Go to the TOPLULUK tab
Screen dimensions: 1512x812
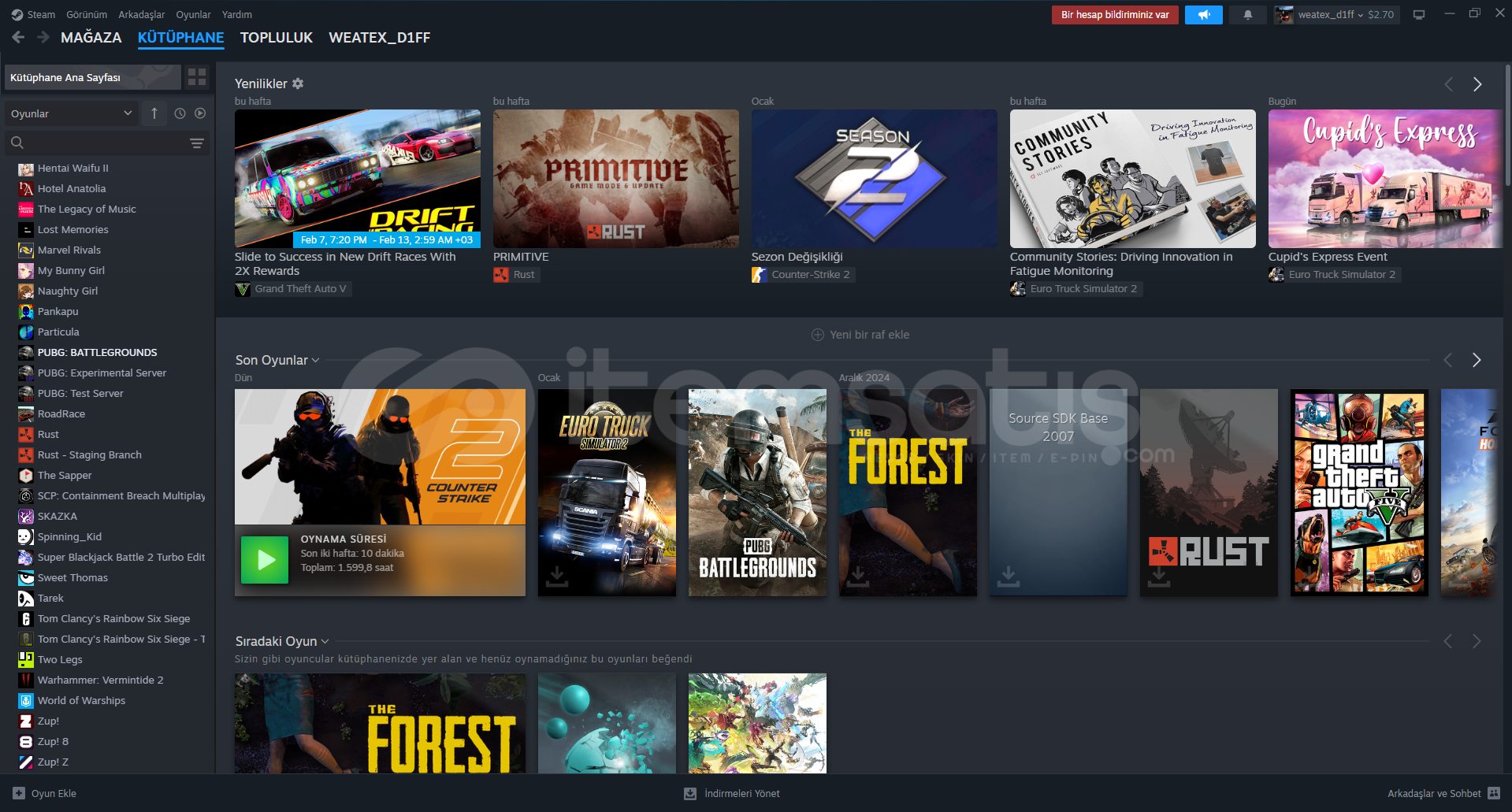point(277,37)
